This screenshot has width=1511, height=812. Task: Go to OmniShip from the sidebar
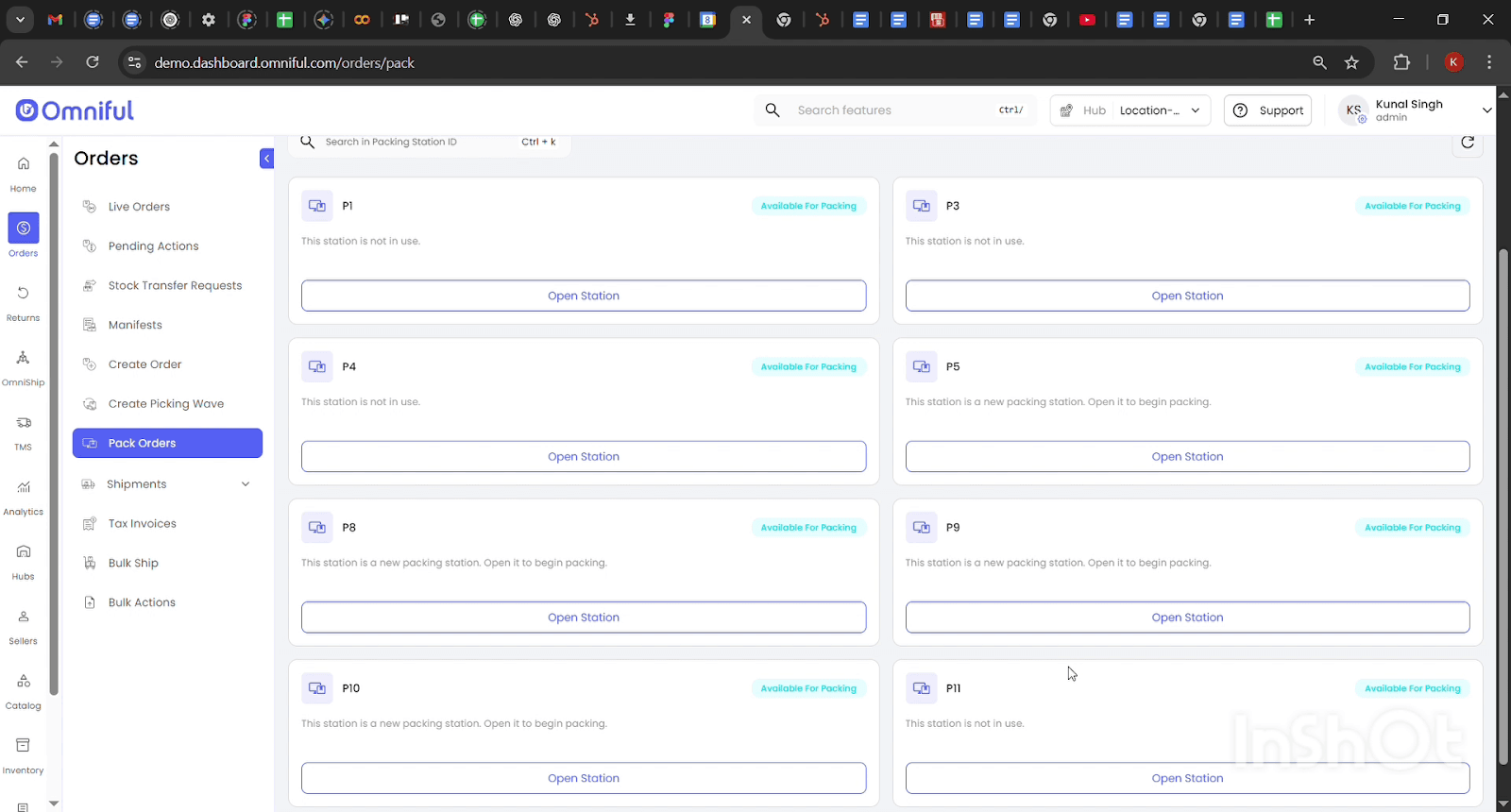[x=23, y=366]
